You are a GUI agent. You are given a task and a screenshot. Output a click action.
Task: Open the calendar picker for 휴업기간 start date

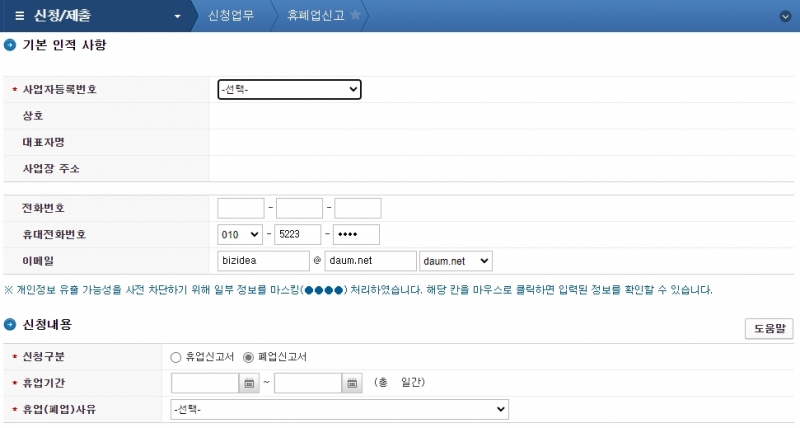click(x=249, y=383)
